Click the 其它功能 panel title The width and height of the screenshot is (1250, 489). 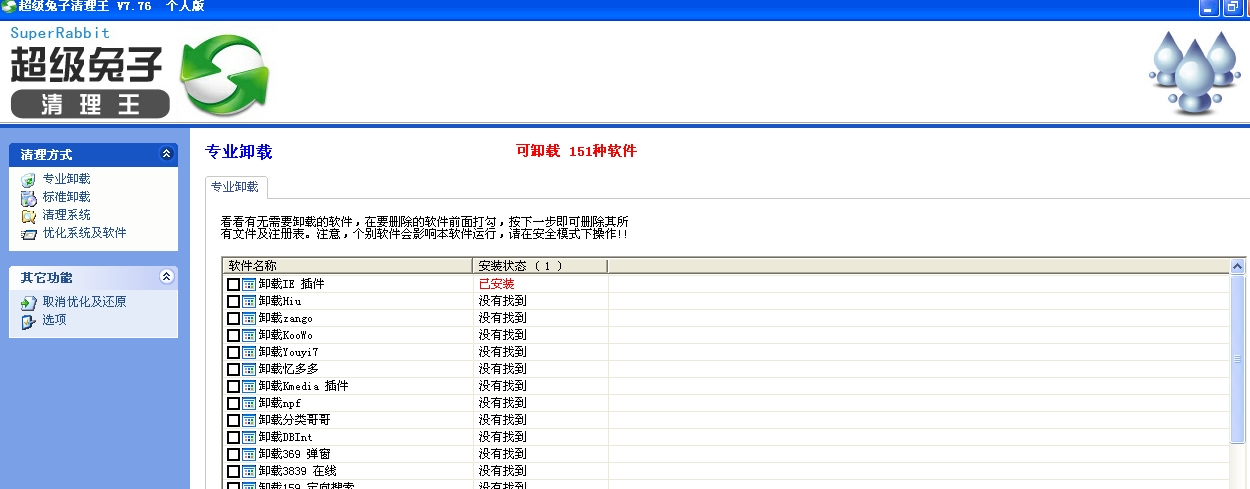click(46, 278)
